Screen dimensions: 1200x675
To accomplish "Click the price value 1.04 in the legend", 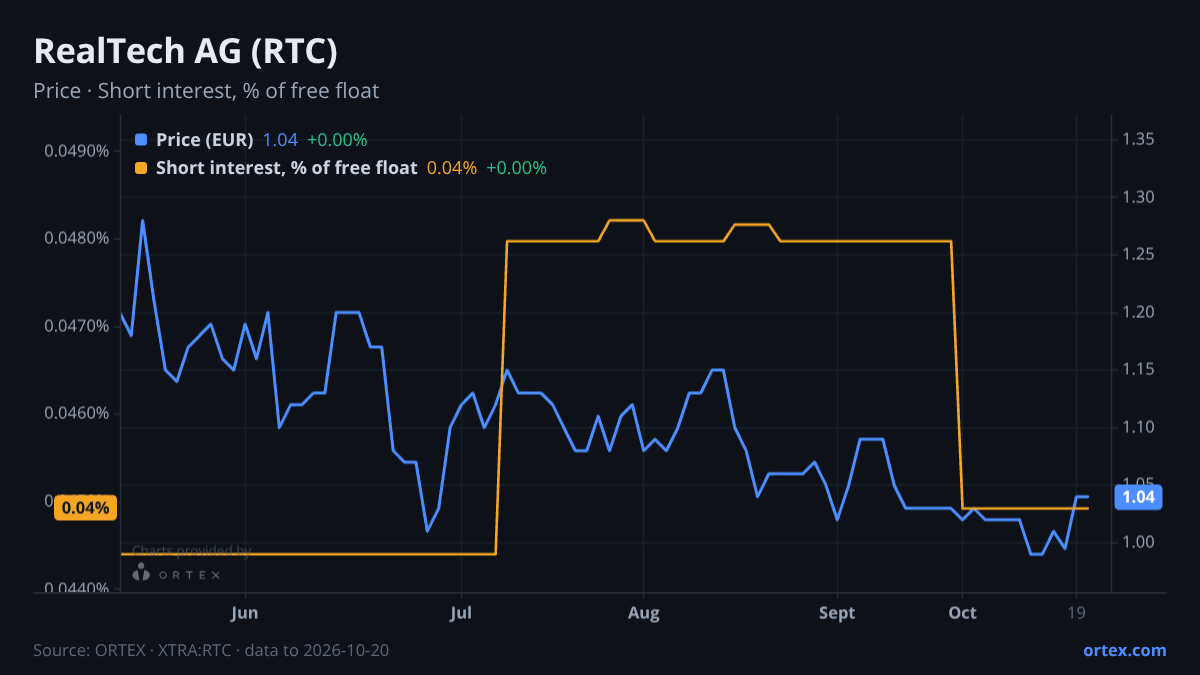I will [x=280, y=140].
